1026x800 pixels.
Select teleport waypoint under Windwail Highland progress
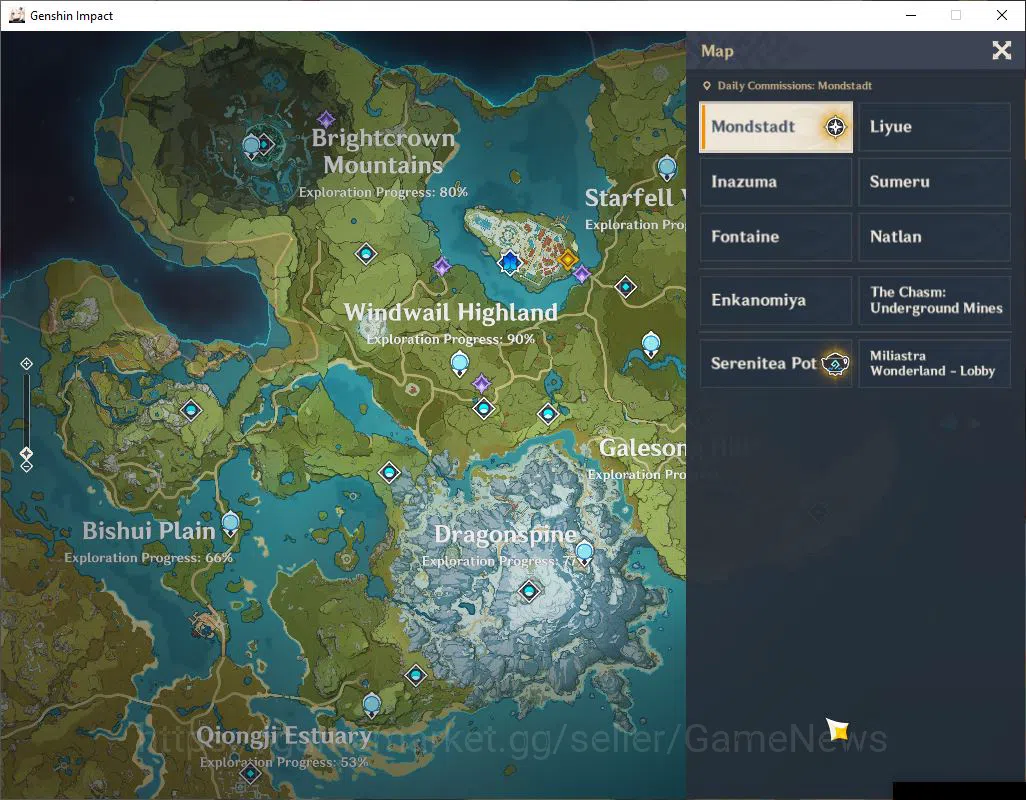[460, 364]
